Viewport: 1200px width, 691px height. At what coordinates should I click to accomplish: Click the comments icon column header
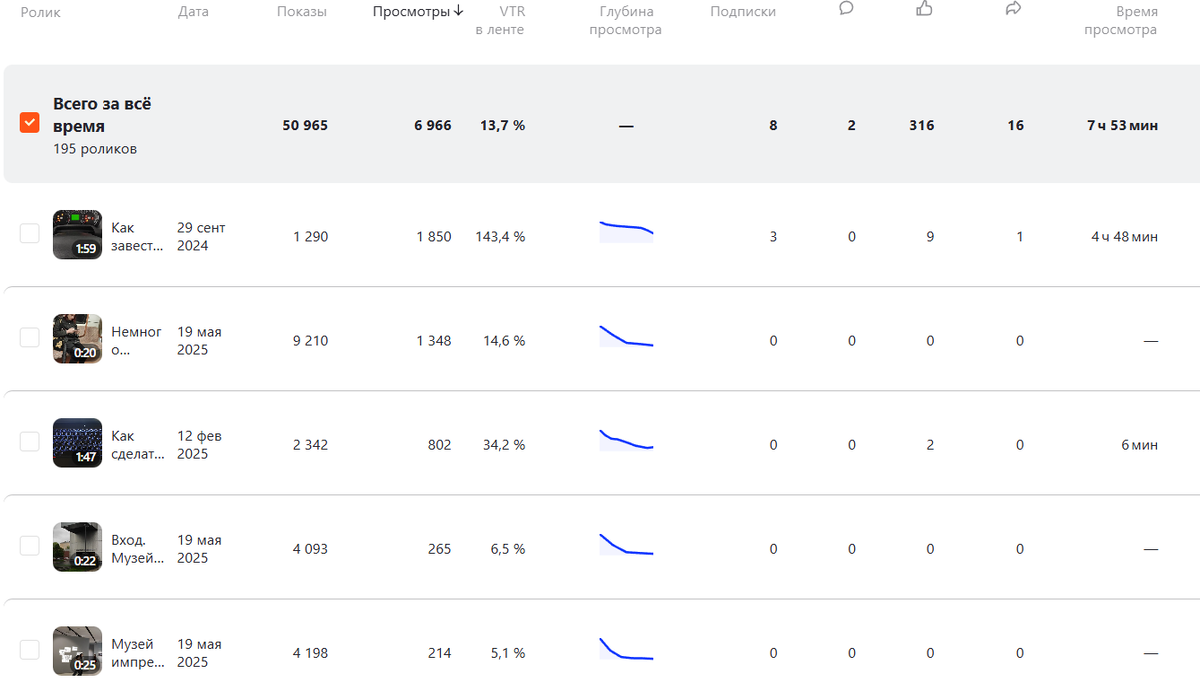[x=846, y=9]
